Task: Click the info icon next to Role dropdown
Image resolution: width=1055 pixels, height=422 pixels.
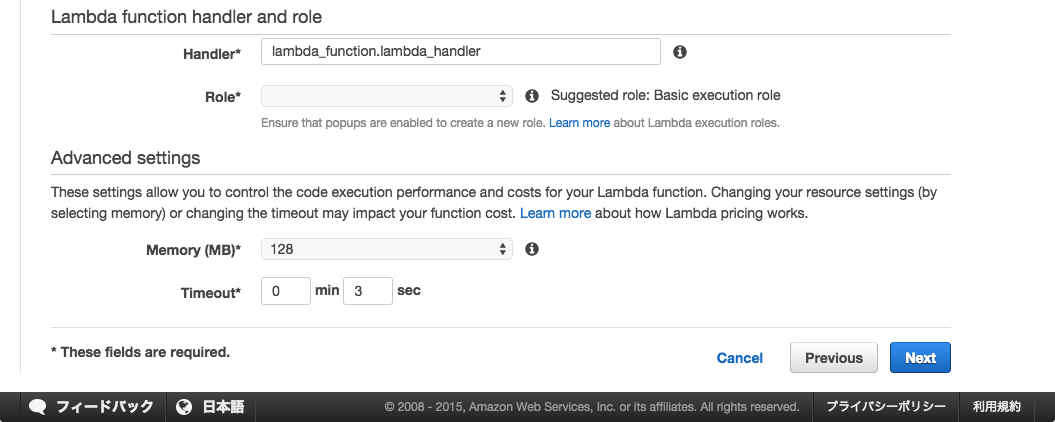Action: click(x=532, y=96)
